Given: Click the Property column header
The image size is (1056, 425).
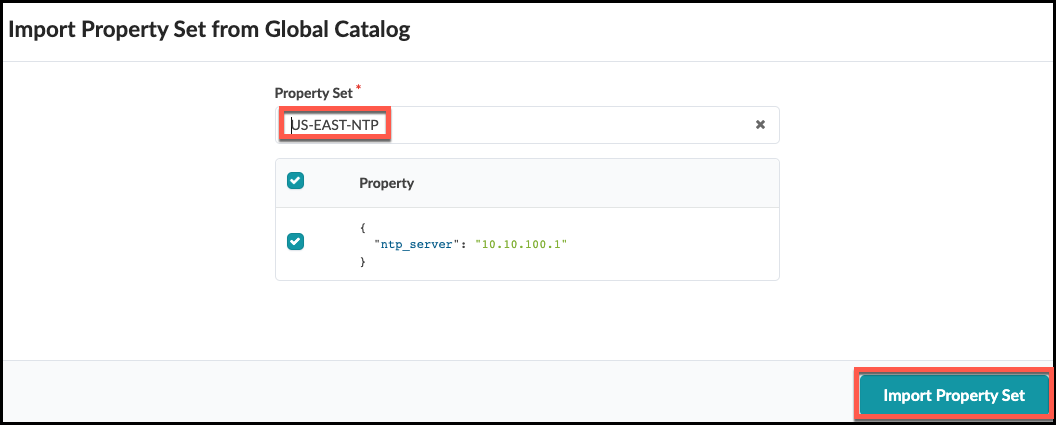Looking at the screenshot, I should (386, 184).
